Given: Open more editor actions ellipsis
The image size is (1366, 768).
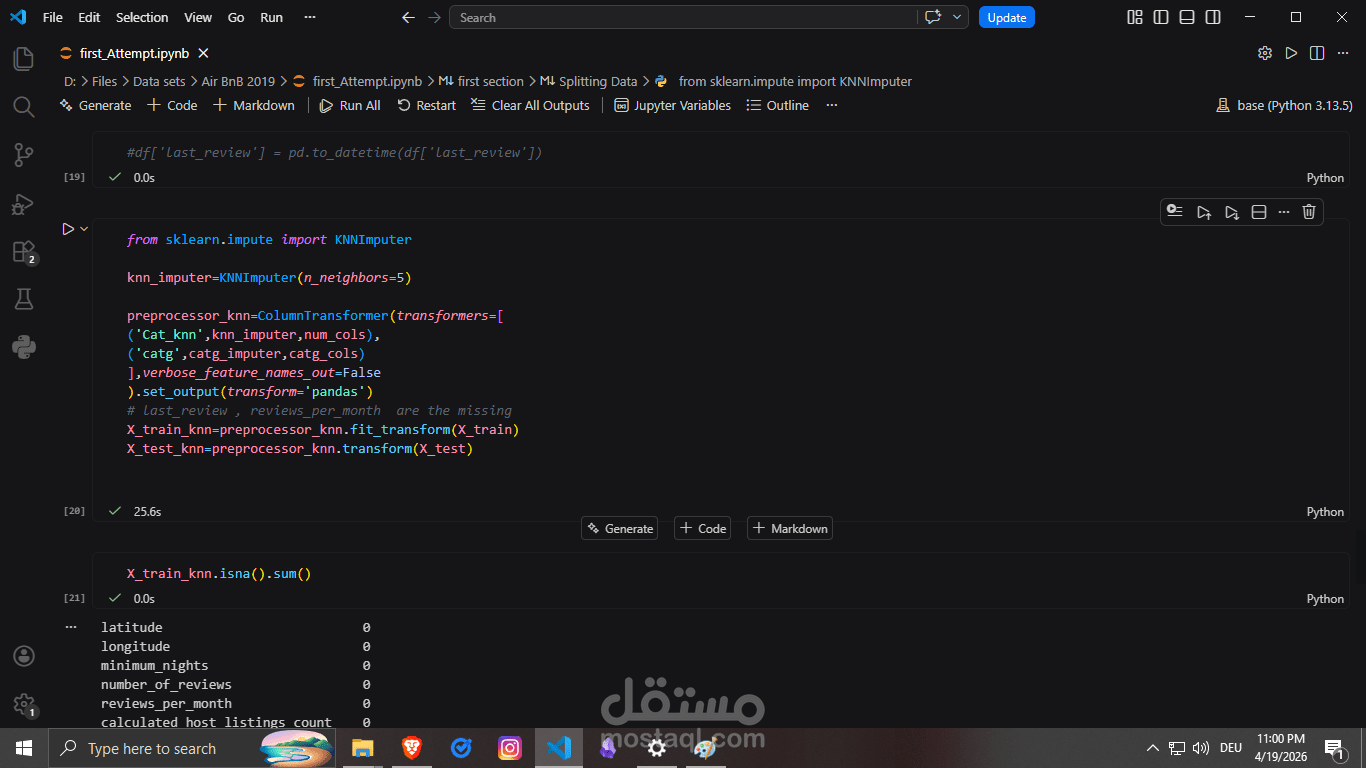Looking at the screenshot, I should pos(1343,53).
